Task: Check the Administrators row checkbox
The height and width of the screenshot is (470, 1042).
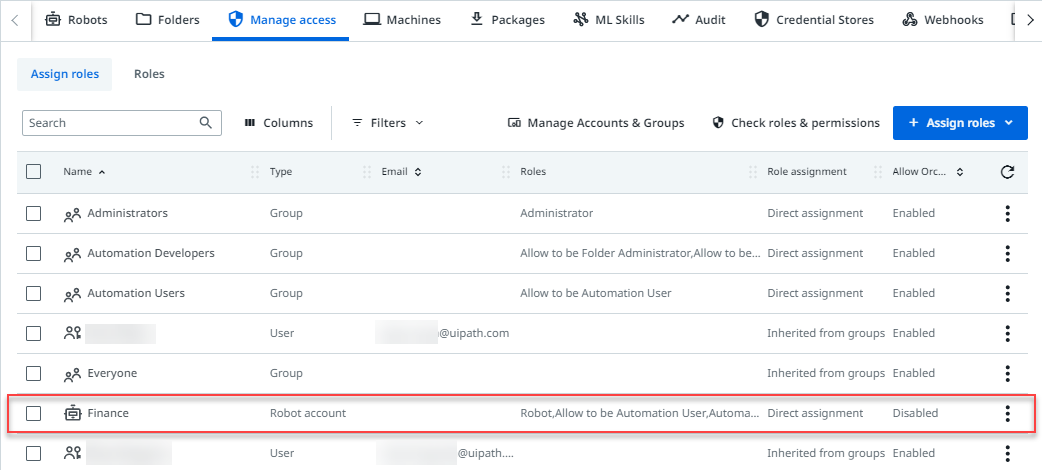Action: tap(33, 213)
